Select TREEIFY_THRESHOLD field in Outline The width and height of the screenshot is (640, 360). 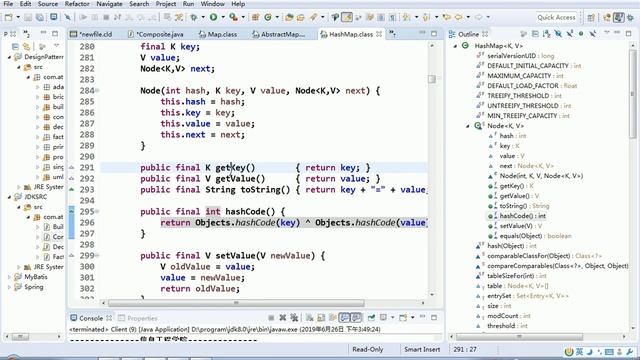524,96
